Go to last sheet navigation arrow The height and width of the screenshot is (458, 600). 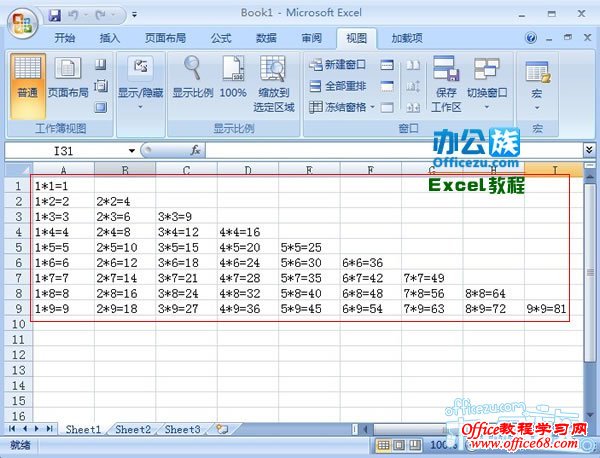pyautogui.click(x=49, y=429)
